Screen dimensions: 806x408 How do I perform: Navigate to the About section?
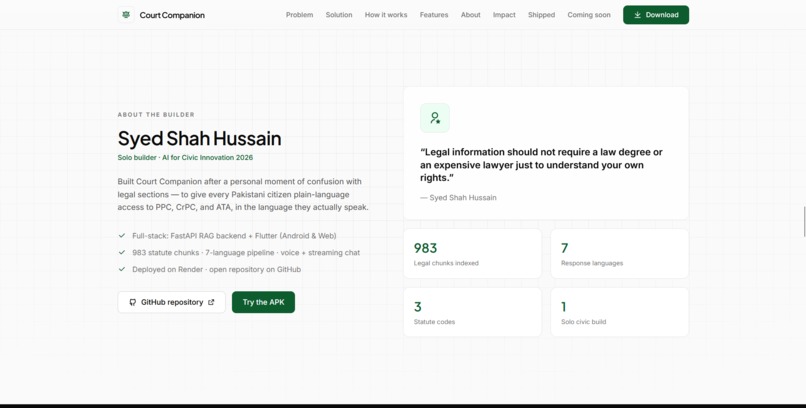click(470, 15)
